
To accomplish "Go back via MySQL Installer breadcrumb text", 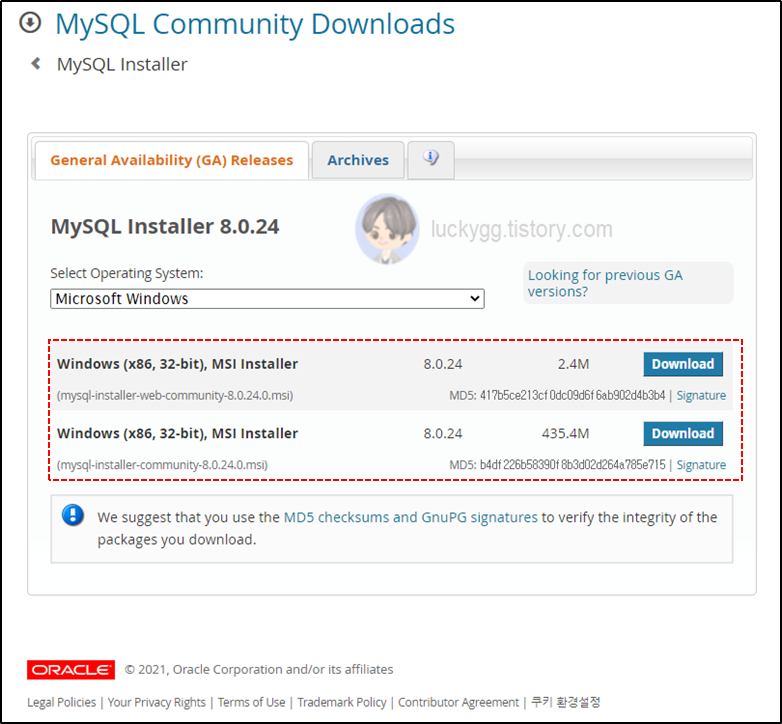I will coord(122,64).
